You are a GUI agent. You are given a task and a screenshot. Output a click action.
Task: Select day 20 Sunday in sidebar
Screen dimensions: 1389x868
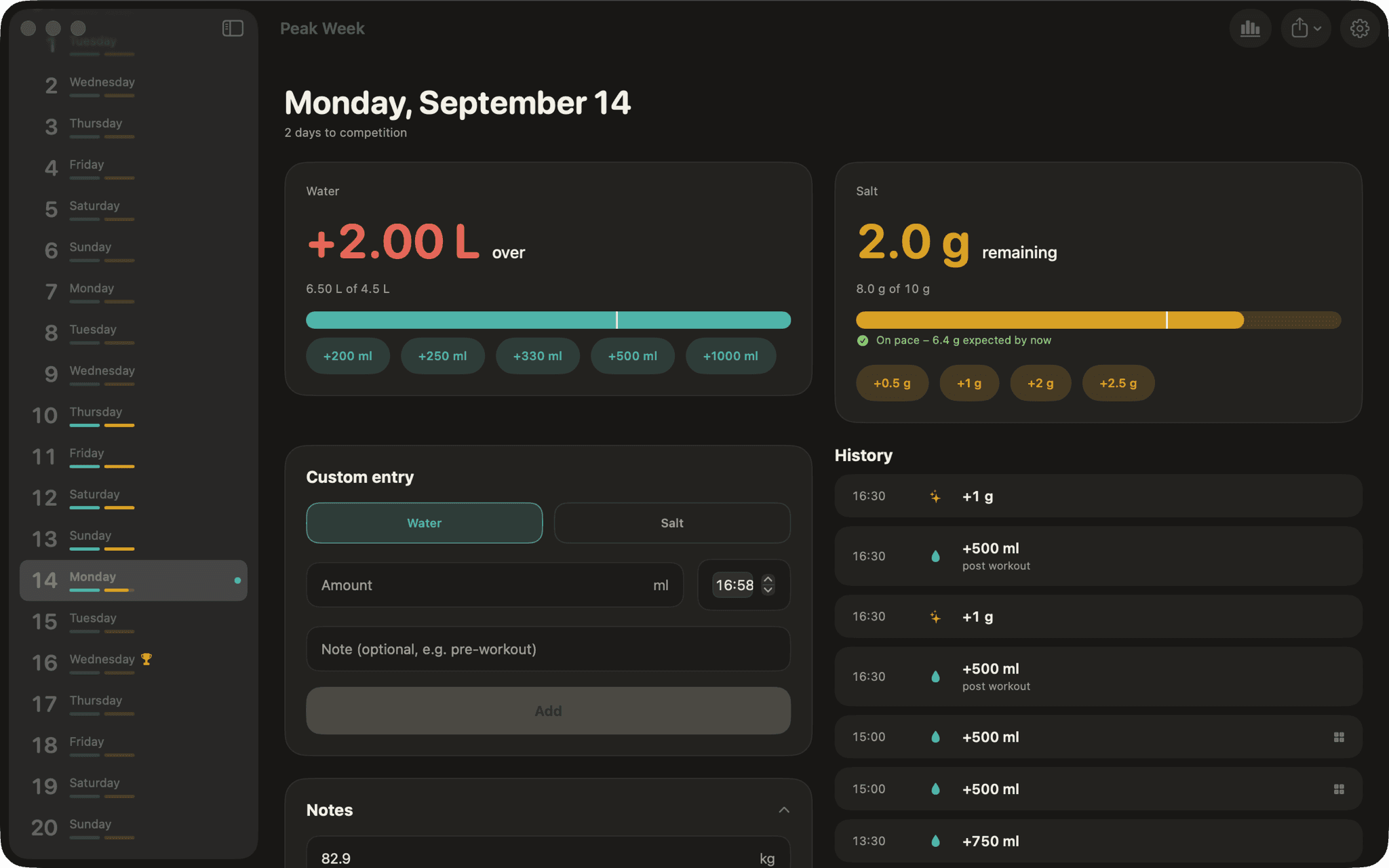coord(134,828)
